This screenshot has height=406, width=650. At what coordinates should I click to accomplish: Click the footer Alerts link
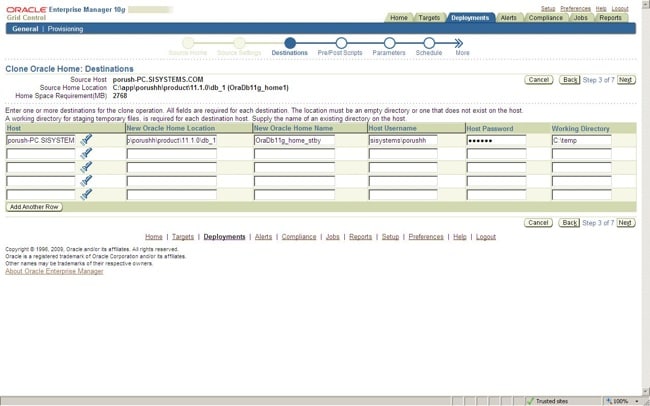263,237
